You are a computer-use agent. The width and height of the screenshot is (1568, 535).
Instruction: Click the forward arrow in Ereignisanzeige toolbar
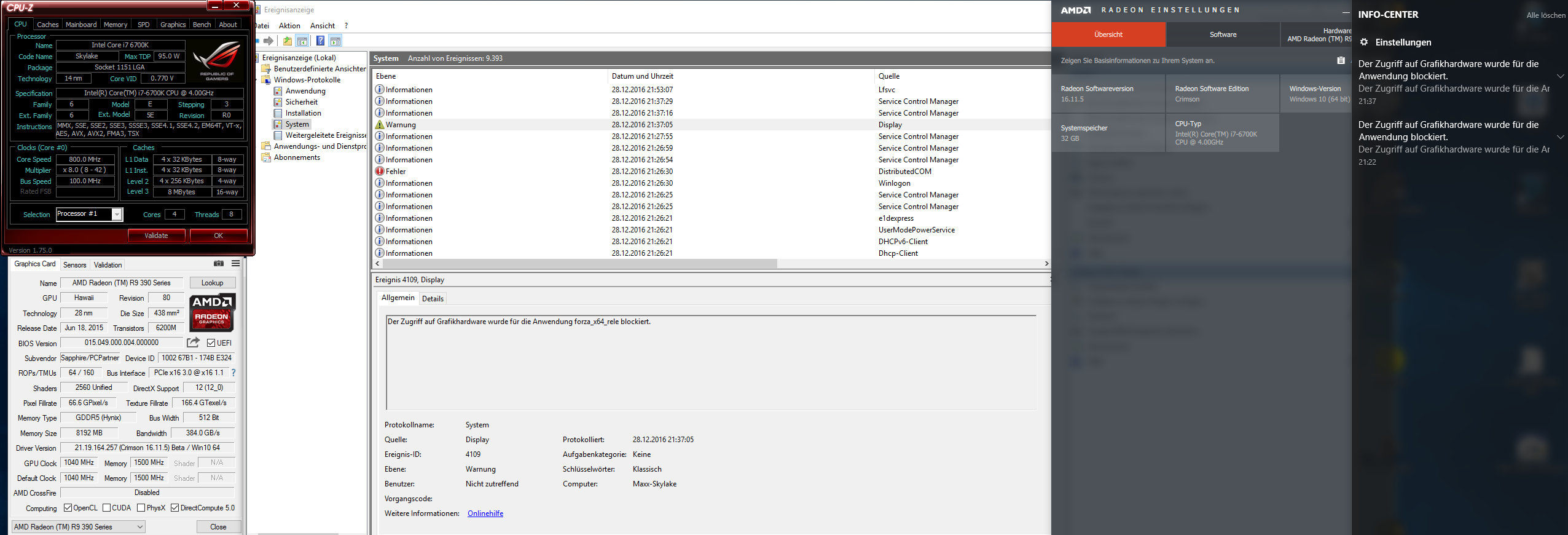coord(269,41)
